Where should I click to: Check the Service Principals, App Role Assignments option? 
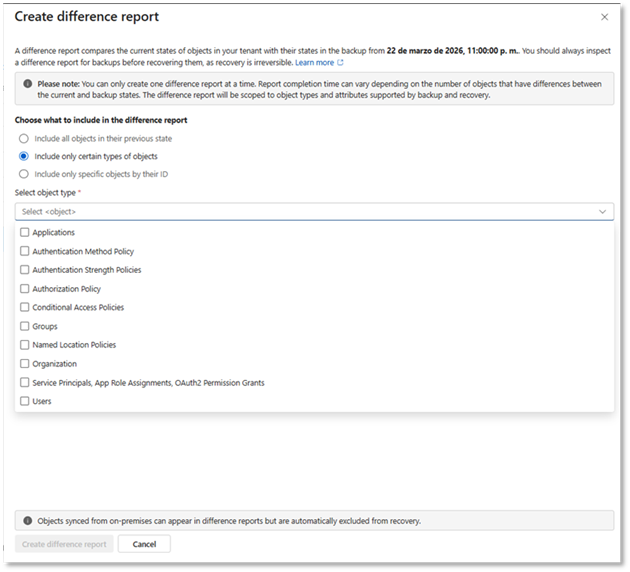pyautogui.click(x=25, y=382)
